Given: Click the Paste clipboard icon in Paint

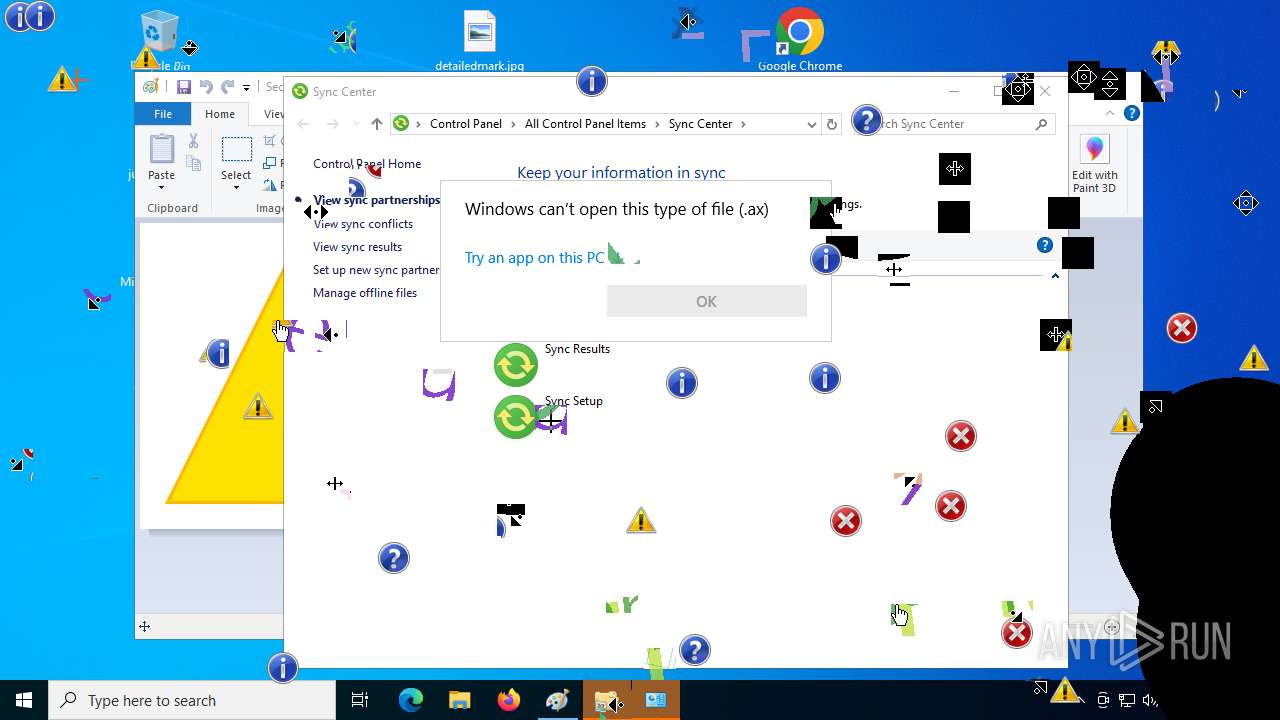Looking at the screenshot, I should point(161,149).
